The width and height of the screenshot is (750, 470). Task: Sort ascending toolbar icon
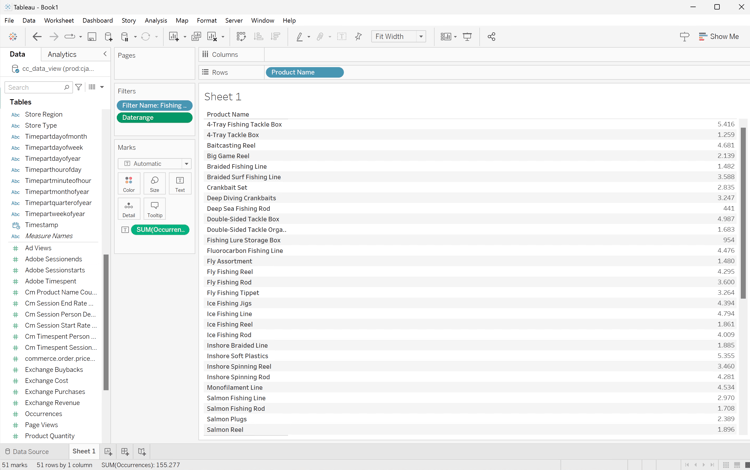pos(258,37)
